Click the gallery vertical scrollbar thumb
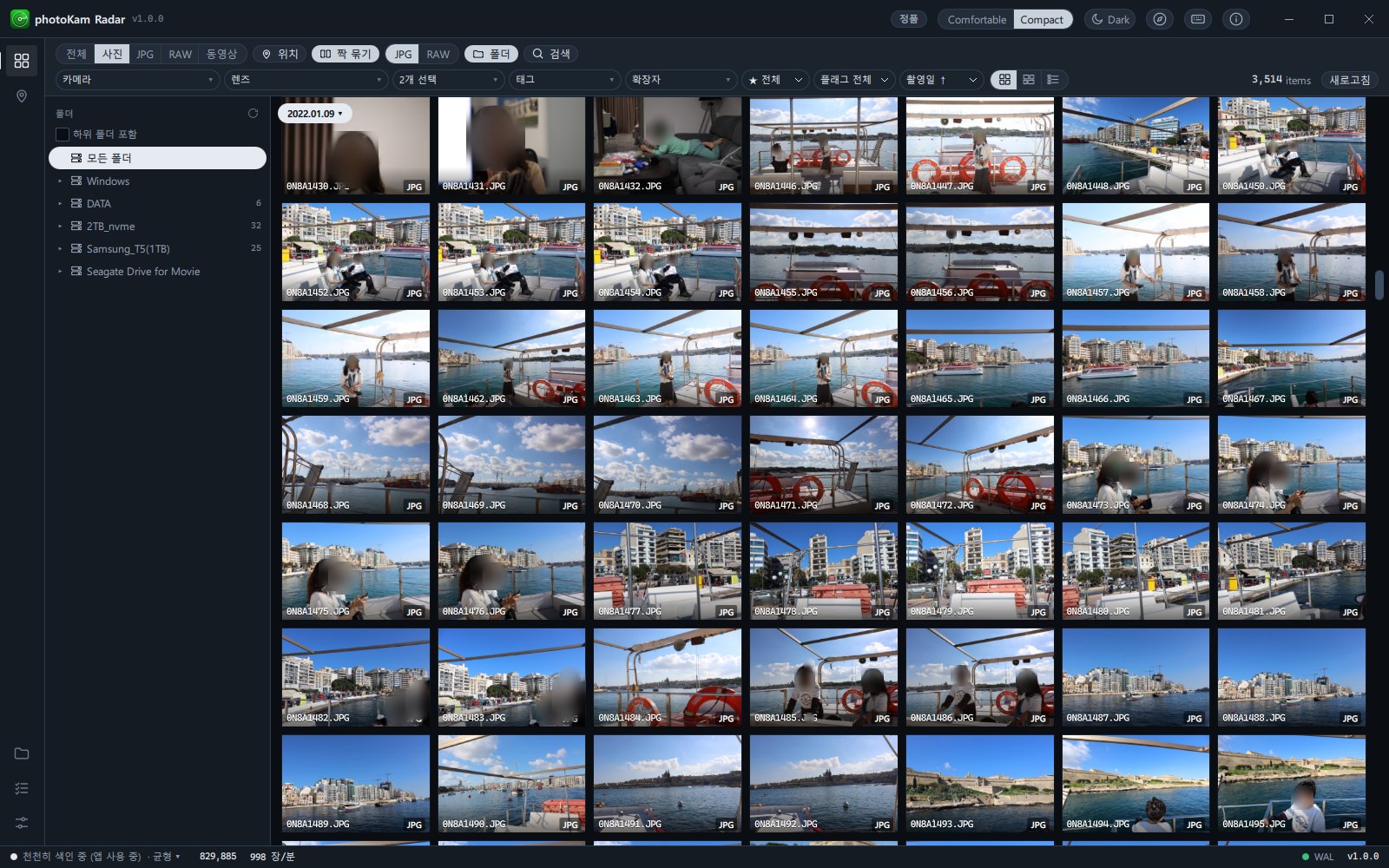The image size is (1389, 868). [x=1379, y=285]
